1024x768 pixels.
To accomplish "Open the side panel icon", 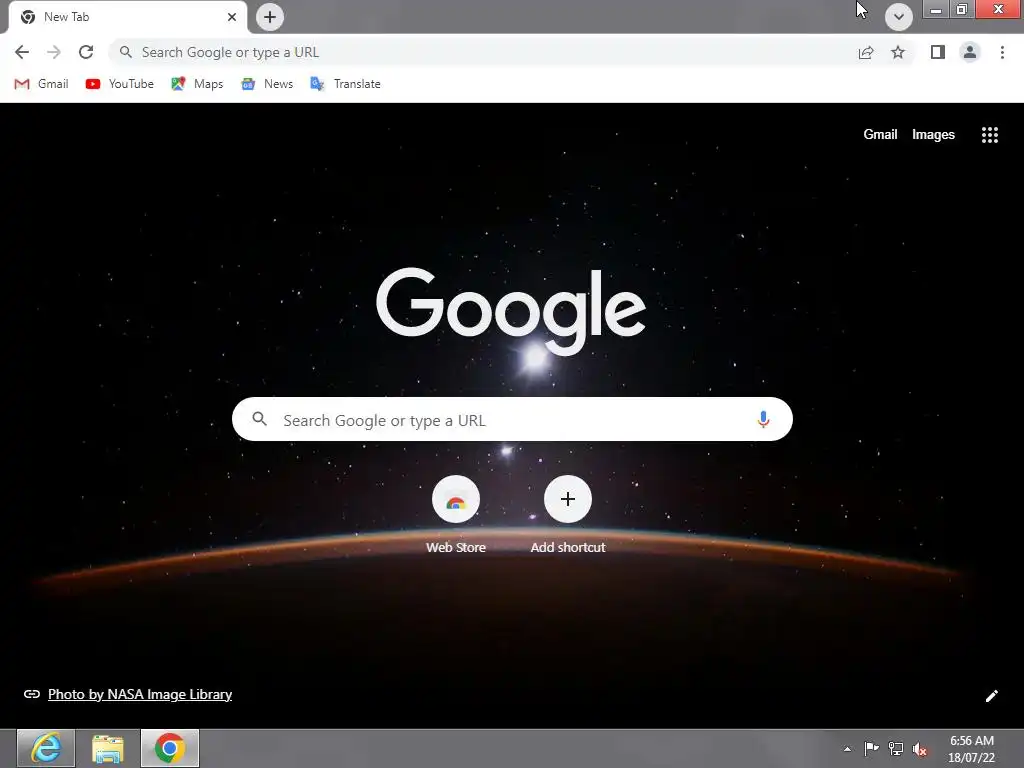I will (938, 52).
